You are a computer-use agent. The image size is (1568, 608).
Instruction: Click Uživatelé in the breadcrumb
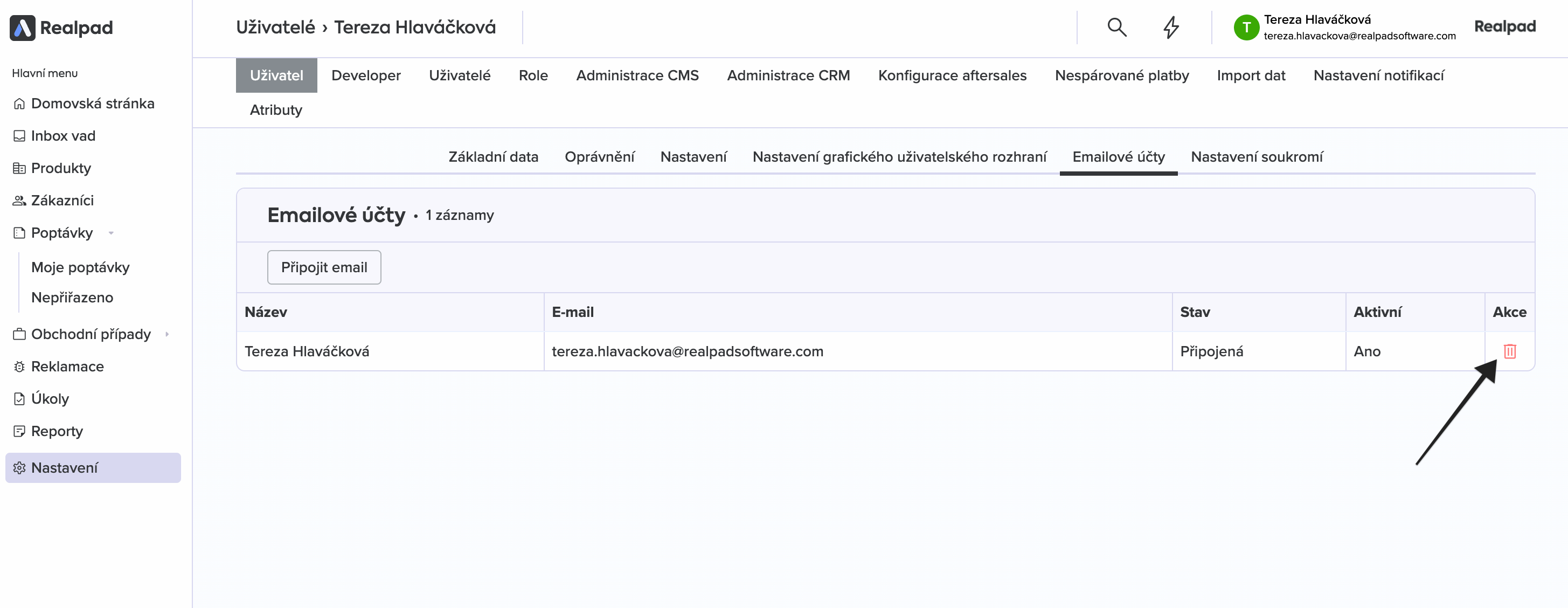click(x=275, y=27)
